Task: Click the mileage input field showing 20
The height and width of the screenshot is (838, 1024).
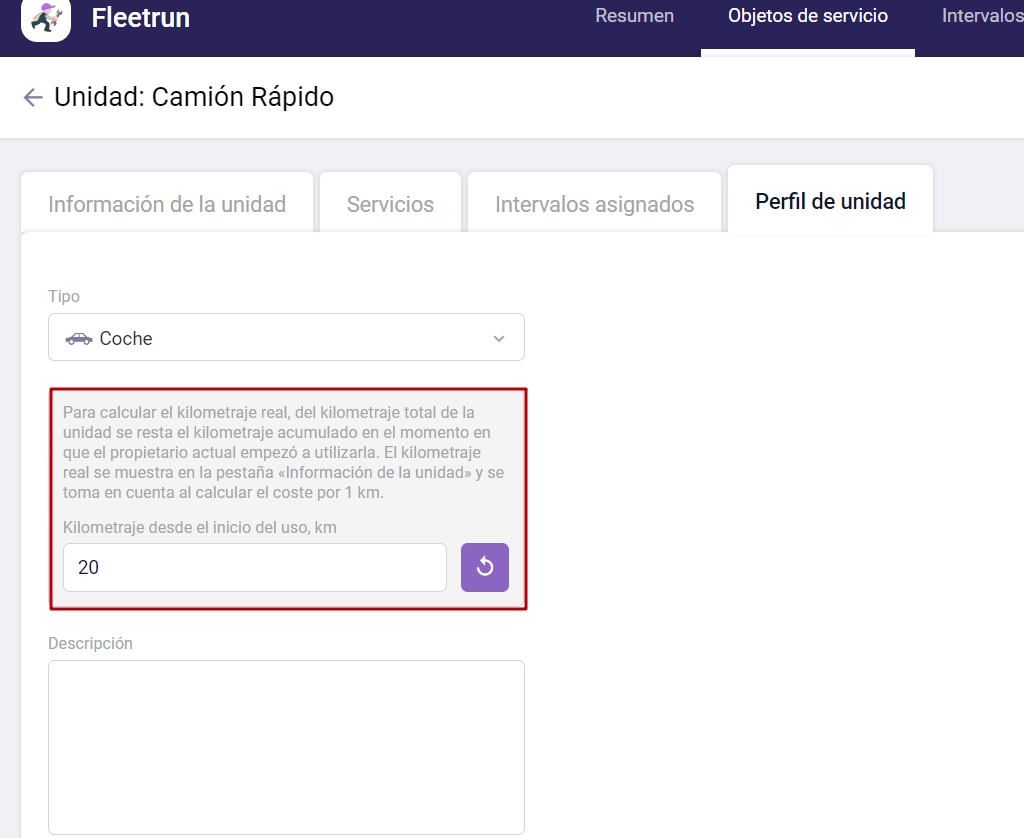Action: [255, 567]
